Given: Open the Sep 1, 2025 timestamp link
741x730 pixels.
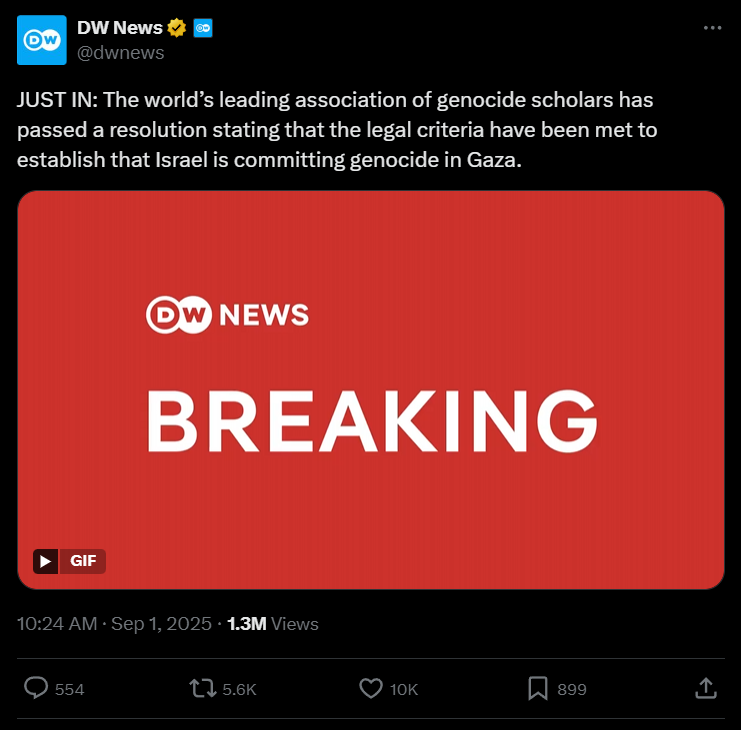Looking at the screenshot, I should 161,624.
